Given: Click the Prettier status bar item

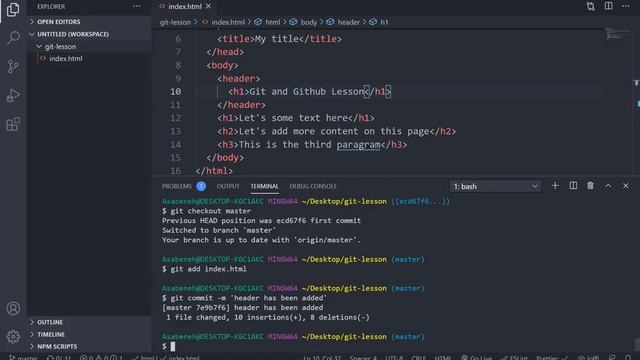Looking at the screenshot, I should 551,358.
